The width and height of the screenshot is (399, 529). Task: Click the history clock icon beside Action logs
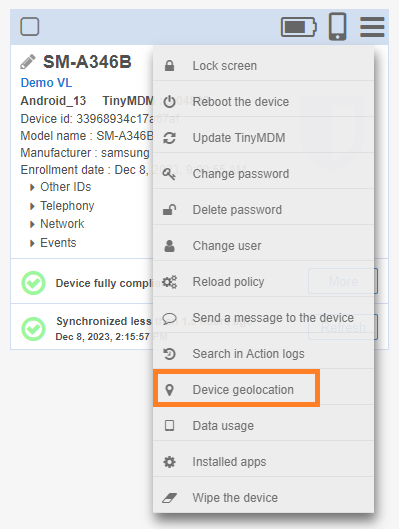[169, 354]
